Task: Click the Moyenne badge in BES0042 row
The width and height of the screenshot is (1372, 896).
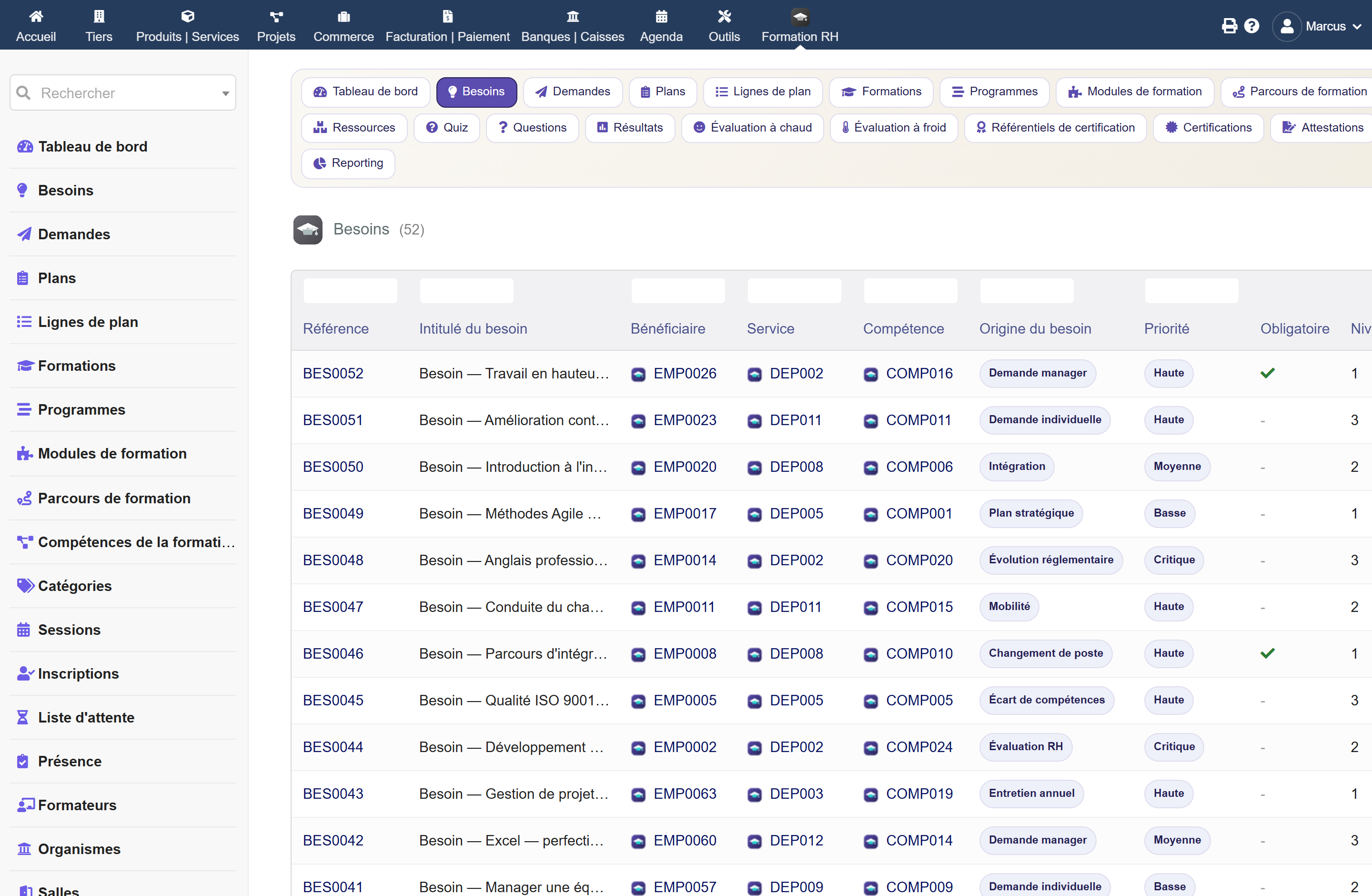Action: 1177,841
